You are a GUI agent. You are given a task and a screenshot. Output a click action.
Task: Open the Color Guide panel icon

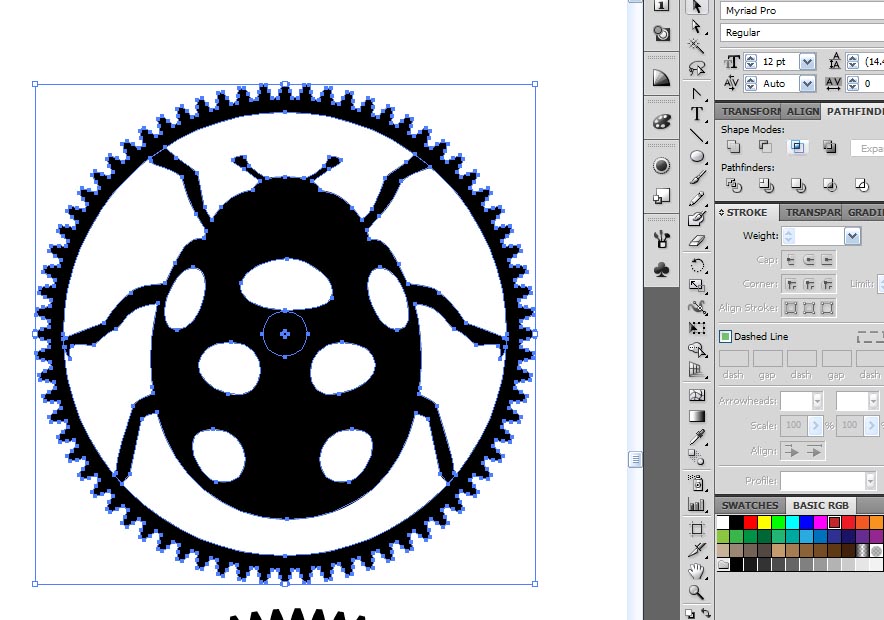pyautogui.click(x=661, y=78)
